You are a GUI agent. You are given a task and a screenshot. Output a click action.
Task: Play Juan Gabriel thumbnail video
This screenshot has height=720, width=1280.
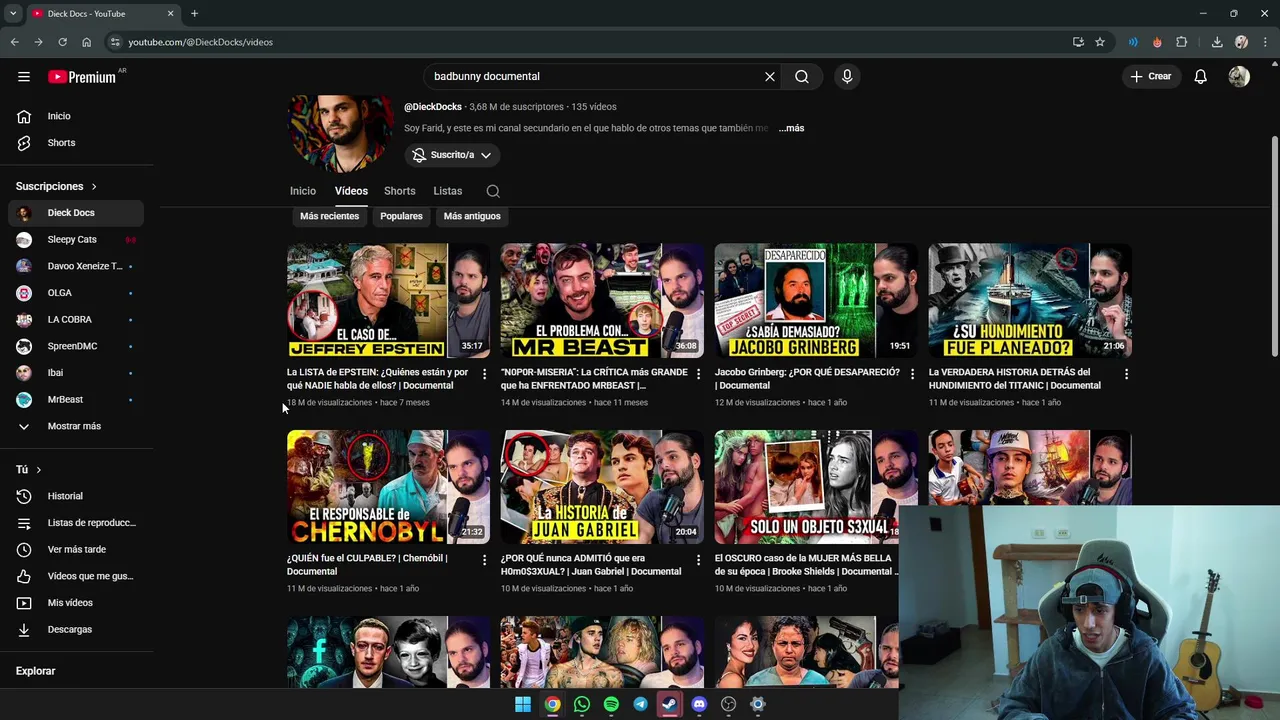point(602,487)
